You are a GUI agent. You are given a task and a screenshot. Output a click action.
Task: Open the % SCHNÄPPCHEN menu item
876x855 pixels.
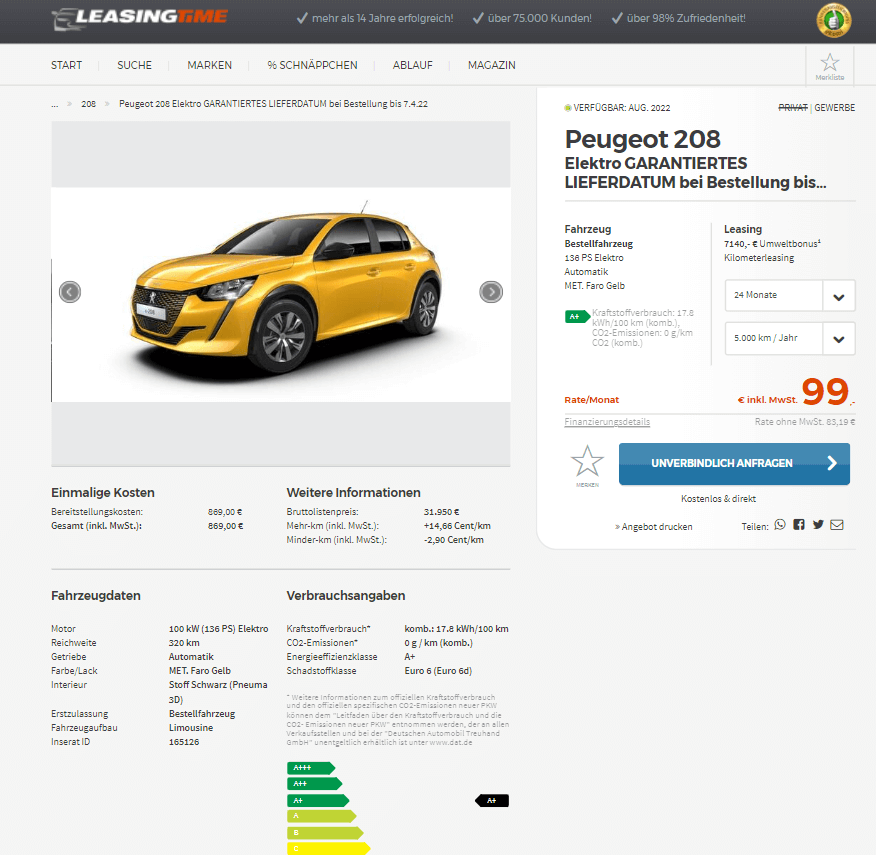click(312, 65)
